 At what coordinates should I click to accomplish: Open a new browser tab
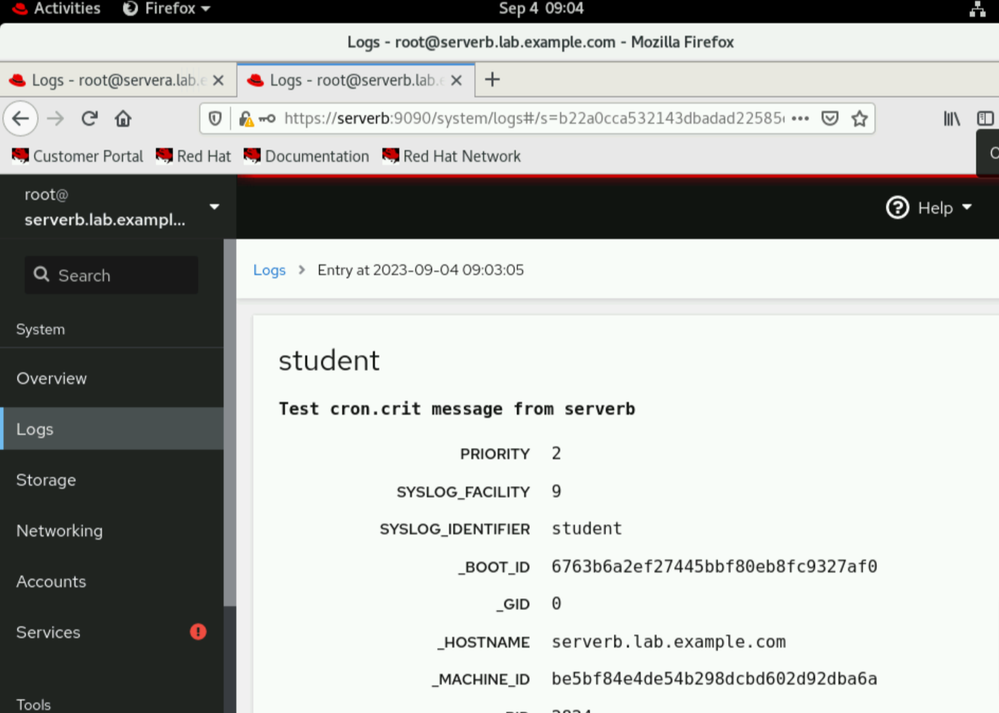[492, 80]
